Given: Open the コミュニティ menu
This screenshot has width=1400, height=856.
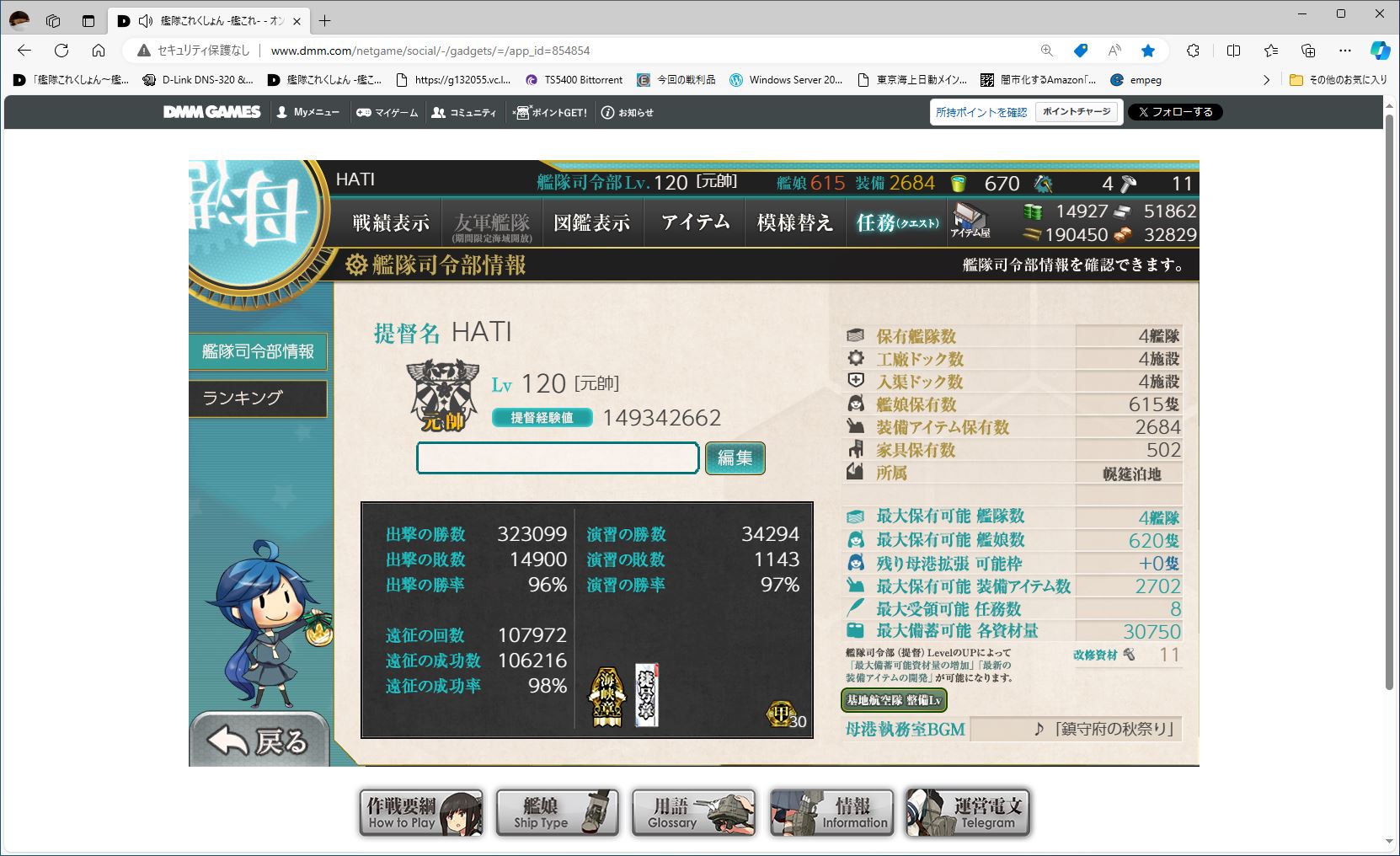Looking at the screenshot, I should click(464, 112).
